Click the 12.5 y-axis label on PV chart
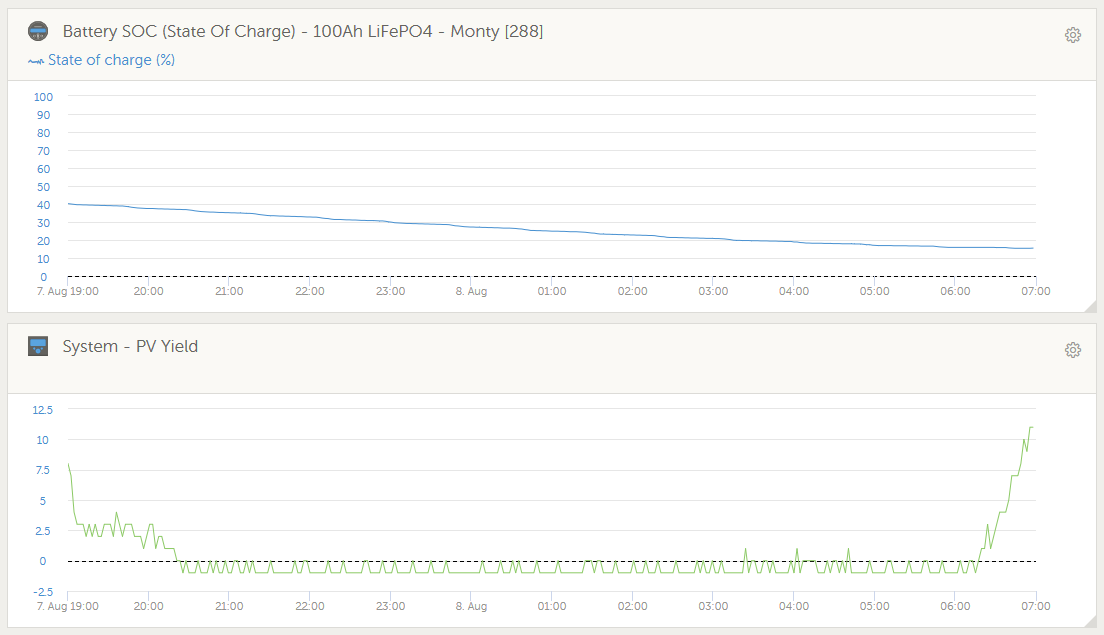1104x635 pixels. 43,409
